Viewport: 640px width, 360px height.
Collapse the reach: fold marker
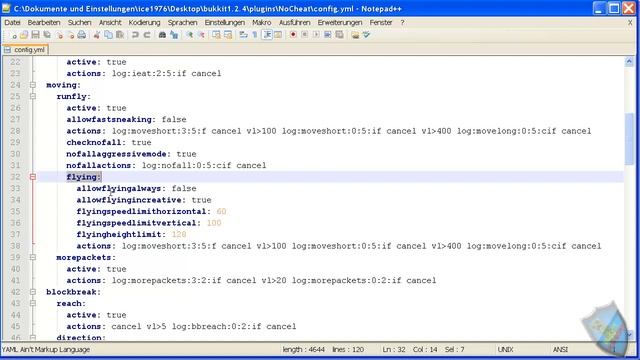(33, 303)
